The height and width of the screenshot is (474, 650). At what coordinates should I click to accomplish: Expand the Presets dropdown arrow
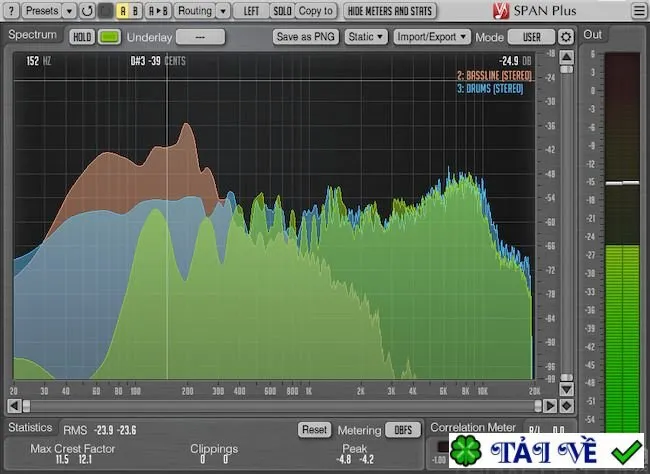[69, 11]
